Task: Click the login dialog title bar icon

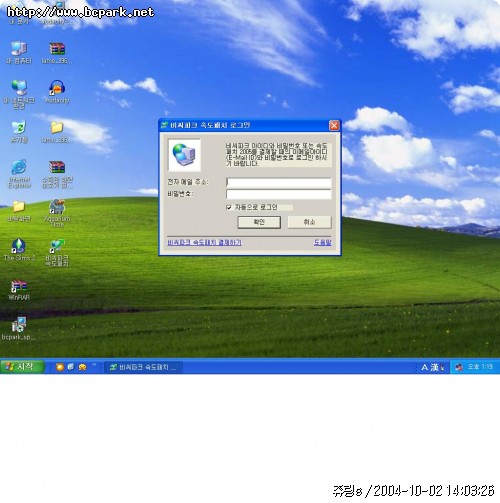Action: click(164, 125)
